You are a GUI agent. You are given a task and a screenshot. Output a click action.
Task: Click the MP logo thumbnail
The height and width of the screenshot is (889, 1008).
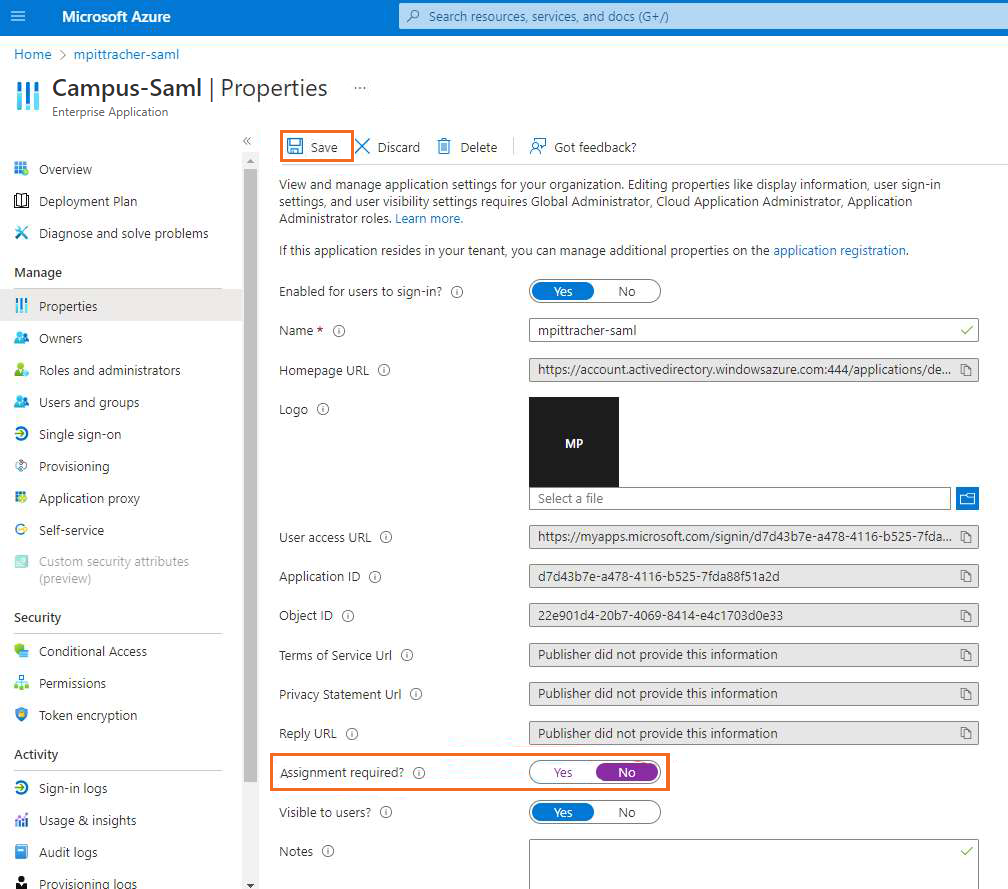pyautogui.click(x=573, y=442)
